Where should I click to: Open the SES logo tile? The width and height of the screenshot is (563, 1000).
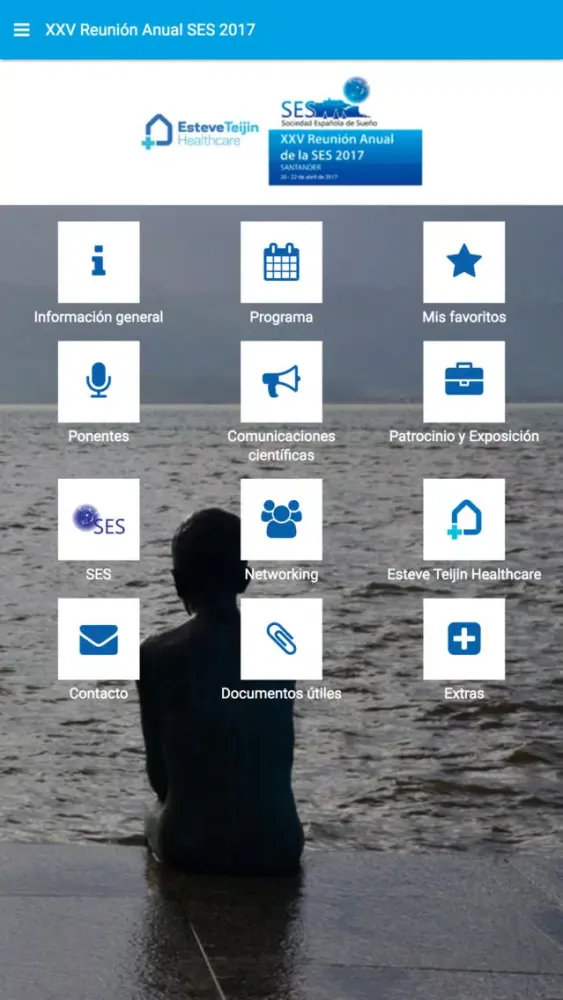pos(99,520)
